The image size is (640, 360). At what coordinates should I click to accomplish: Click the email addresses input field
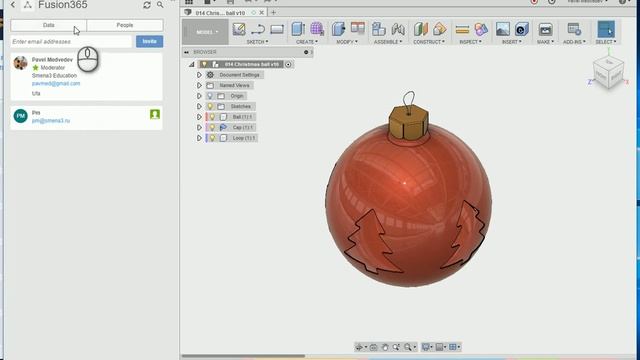click(71, 42)
